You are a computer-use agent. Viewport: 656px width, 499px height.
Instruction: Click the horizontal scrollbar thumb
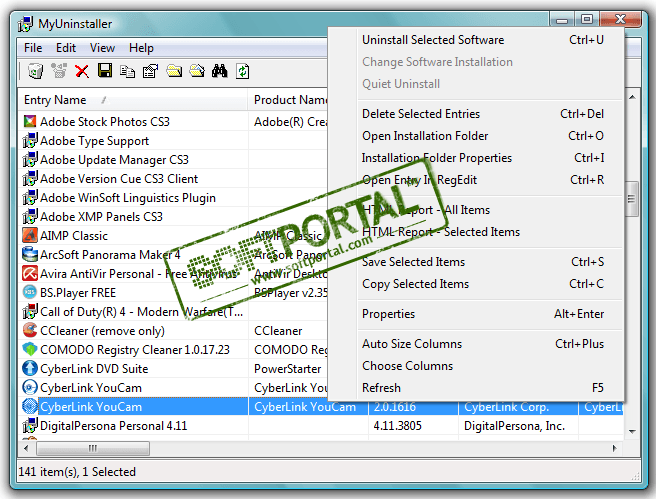(93, 449)
